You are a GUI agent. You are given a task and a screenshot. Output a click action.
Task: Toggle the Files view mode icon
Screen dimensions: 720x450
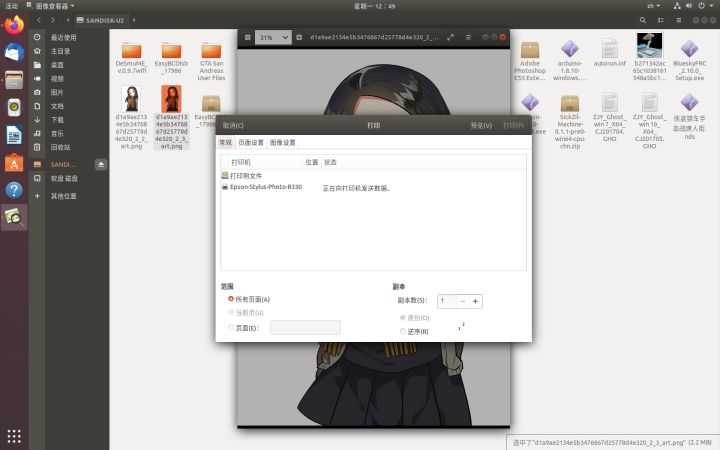coord(660,20)
